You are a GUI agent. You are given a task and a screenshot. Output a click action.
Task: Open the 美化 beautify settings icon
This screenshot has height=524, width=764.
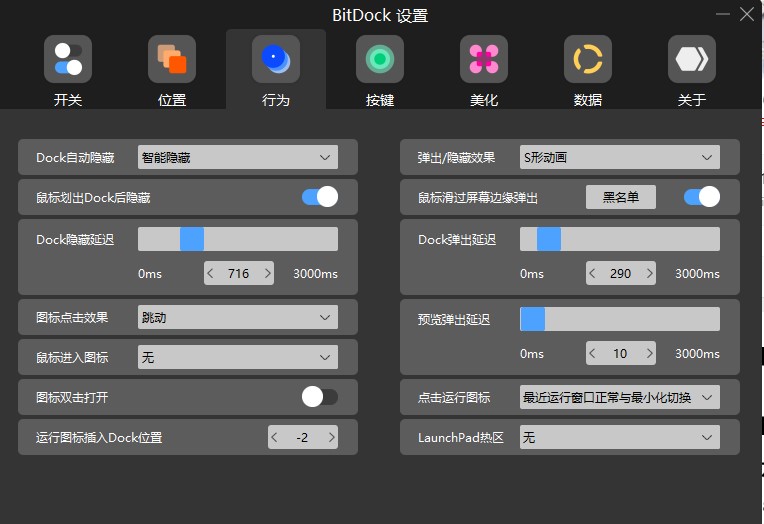coord(484,59)
